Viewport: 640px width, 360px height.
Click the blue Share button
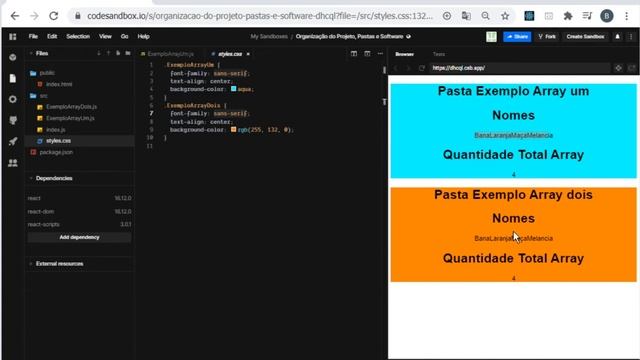coord(517,37)
